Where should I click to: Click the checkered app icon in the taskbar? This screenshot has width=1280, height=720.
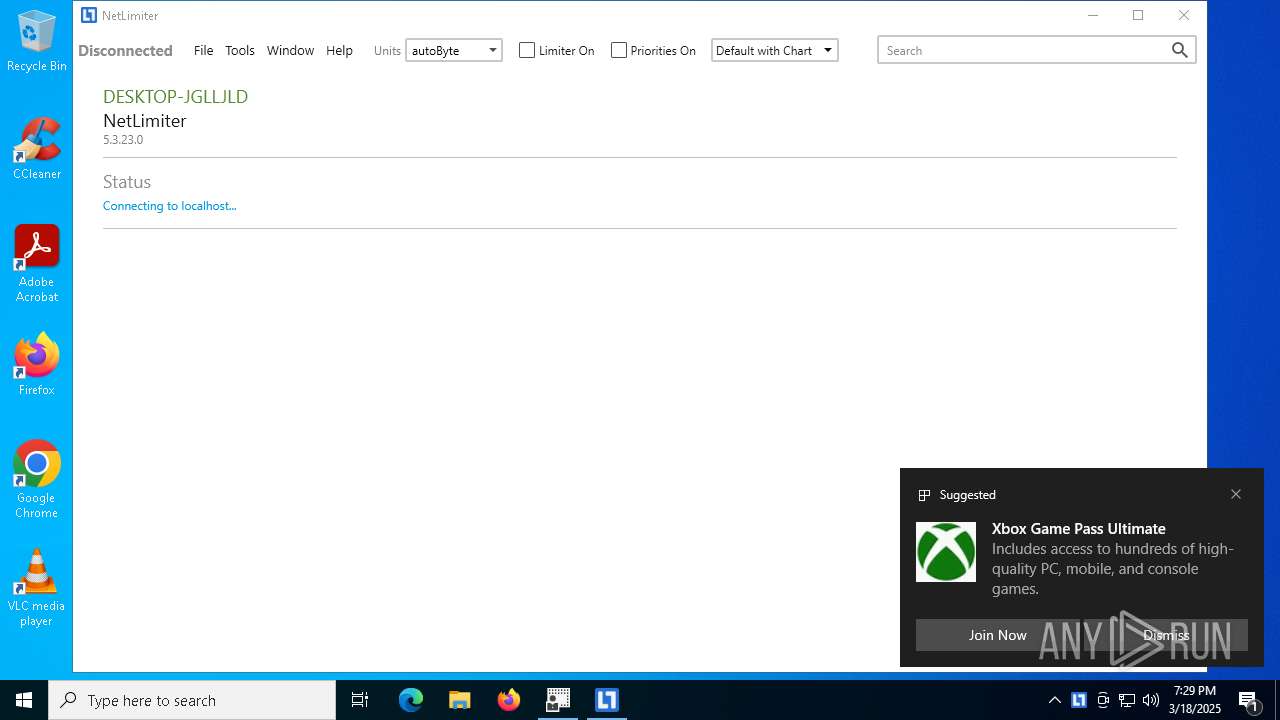click(x=558, y=700)
